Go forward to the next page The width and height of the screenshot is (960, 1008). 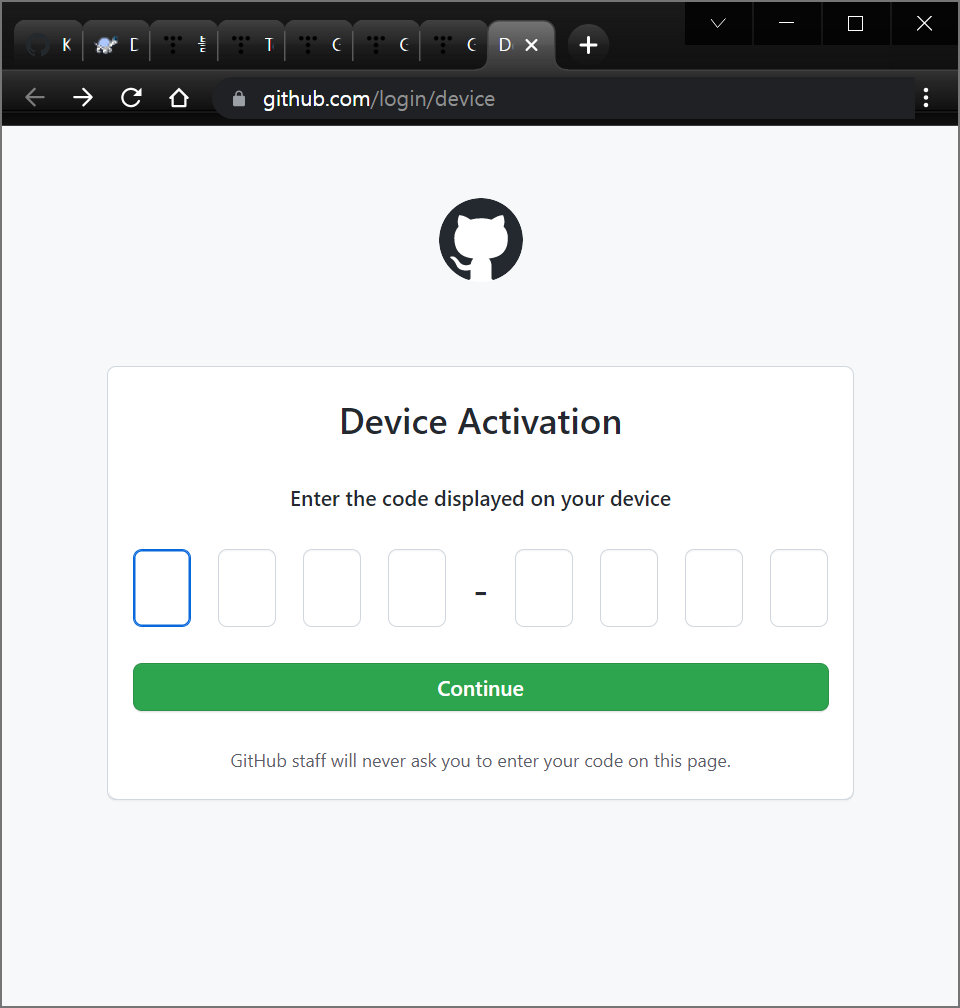83,98
